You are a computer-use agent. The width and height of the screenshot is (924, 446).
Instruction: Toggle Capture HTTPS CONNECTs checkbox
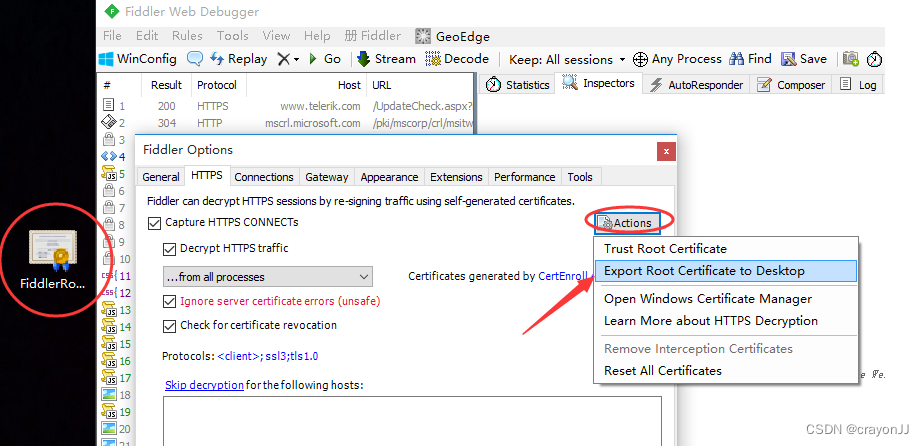coord(154,223)
